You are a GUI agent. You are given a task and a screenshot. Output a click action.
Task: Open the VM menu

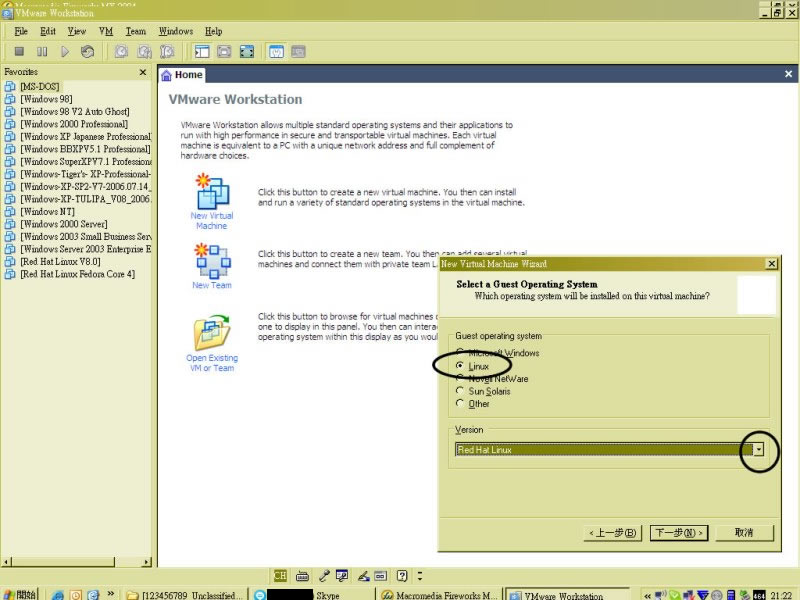tap(106, 32)
